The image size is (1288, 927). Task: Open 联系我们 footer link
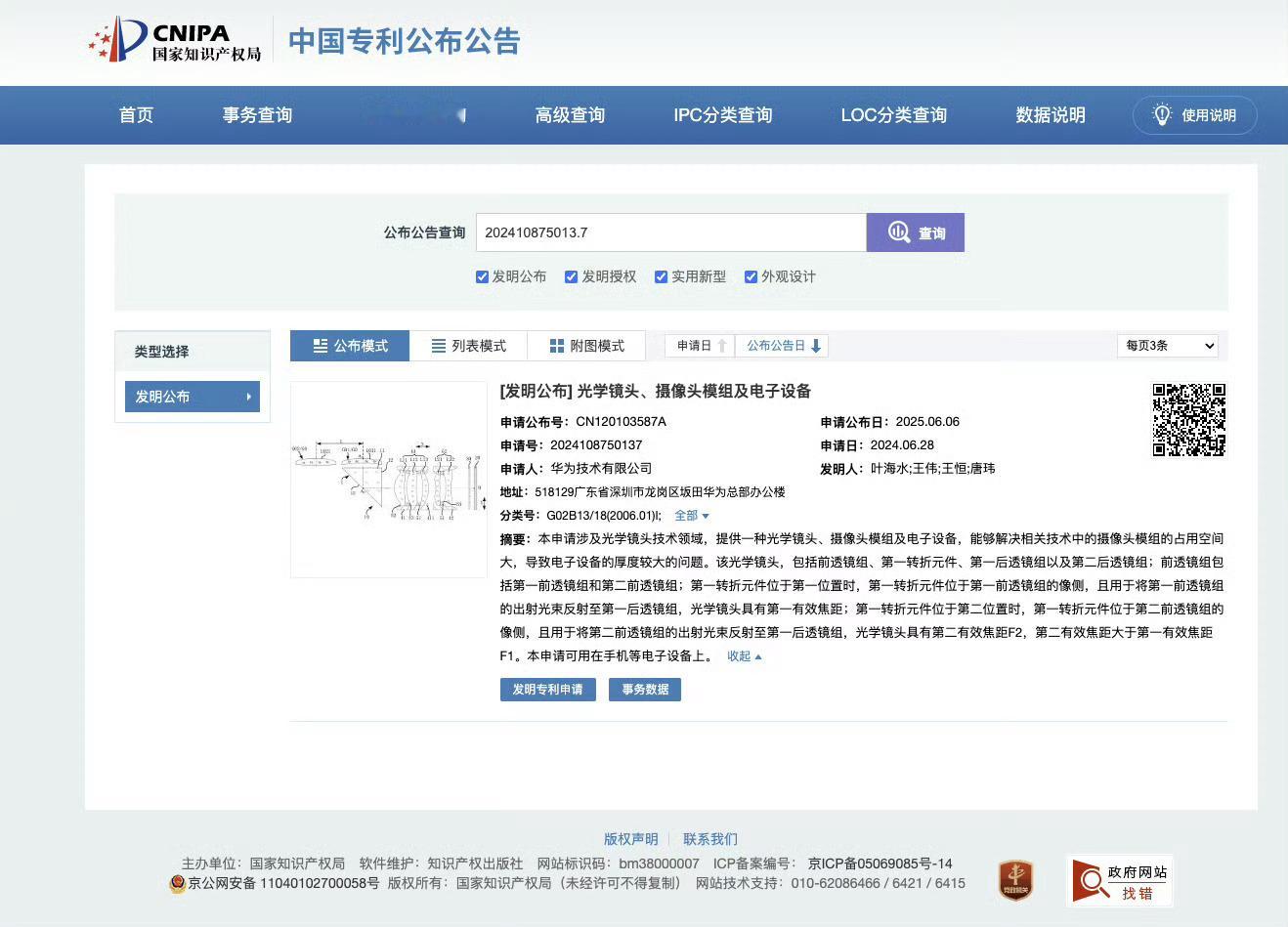(710, 839)
